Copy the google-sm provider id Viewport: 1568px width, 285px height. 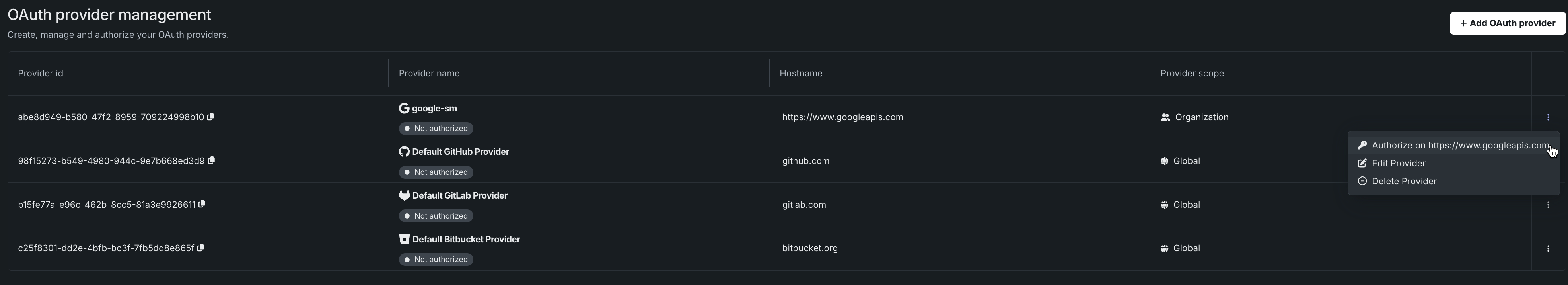(210, 117)
